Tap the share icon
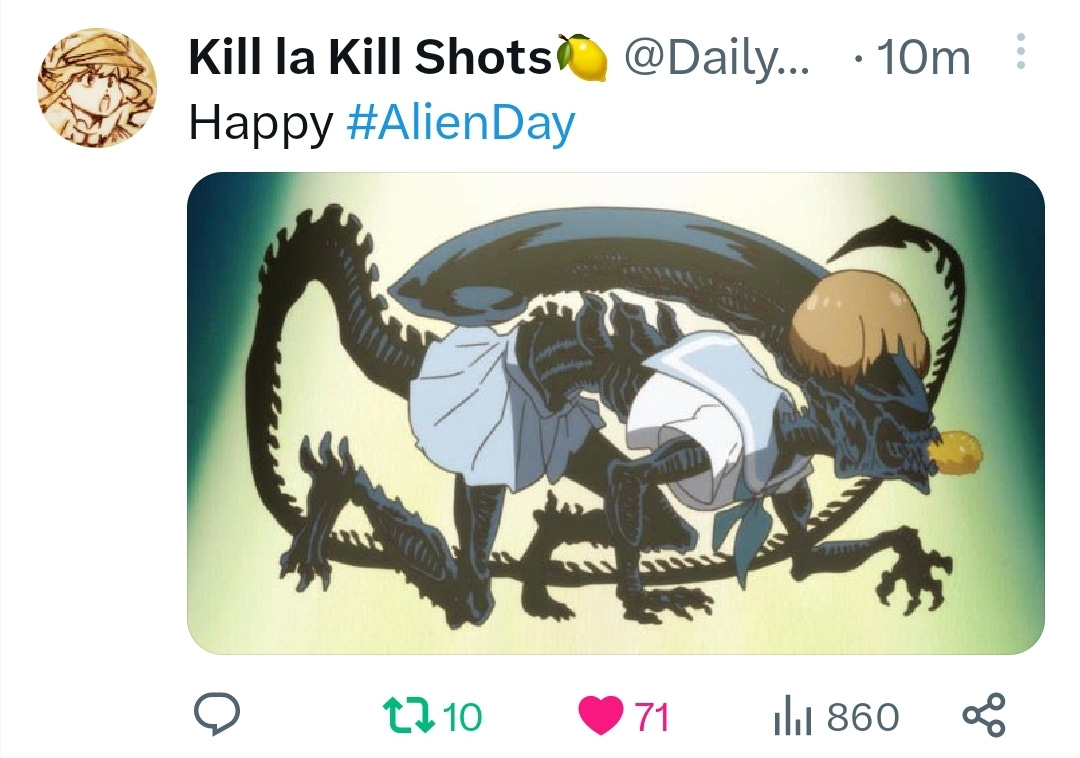Screen dimensions: 1080x758 [x=984, y=715]
